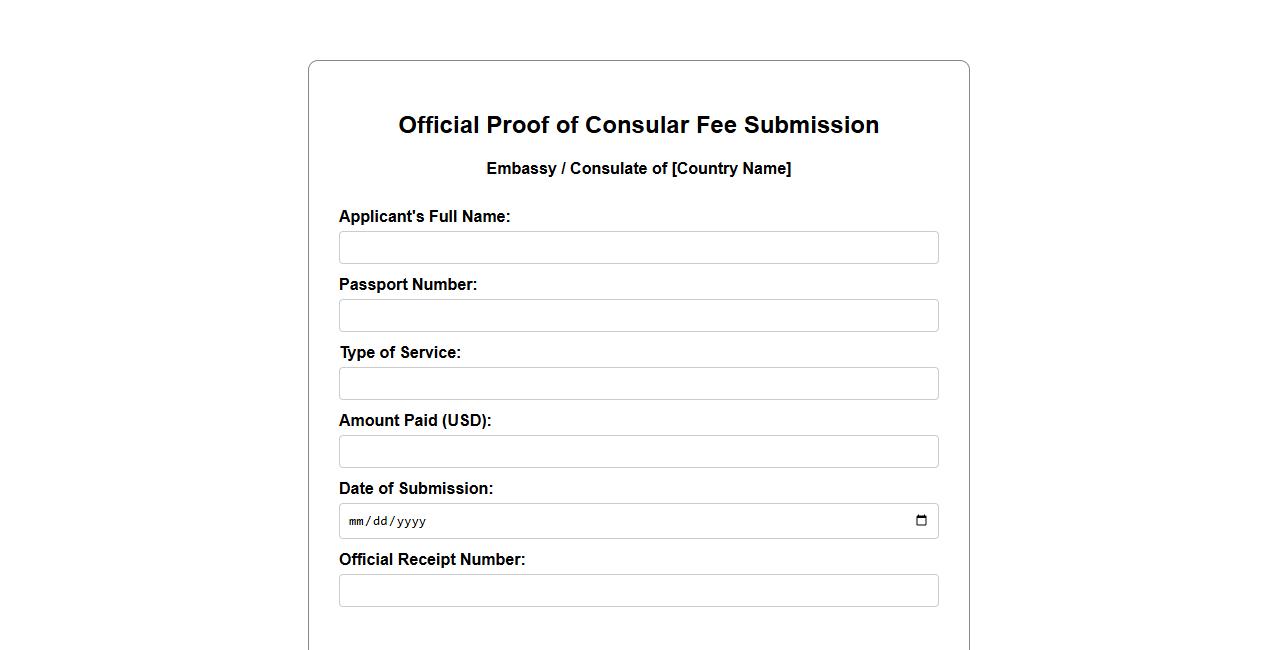Screen dimensions: 1278x650
Task: Click the Applicant's Full Name input field
Action: pos(638,248)
